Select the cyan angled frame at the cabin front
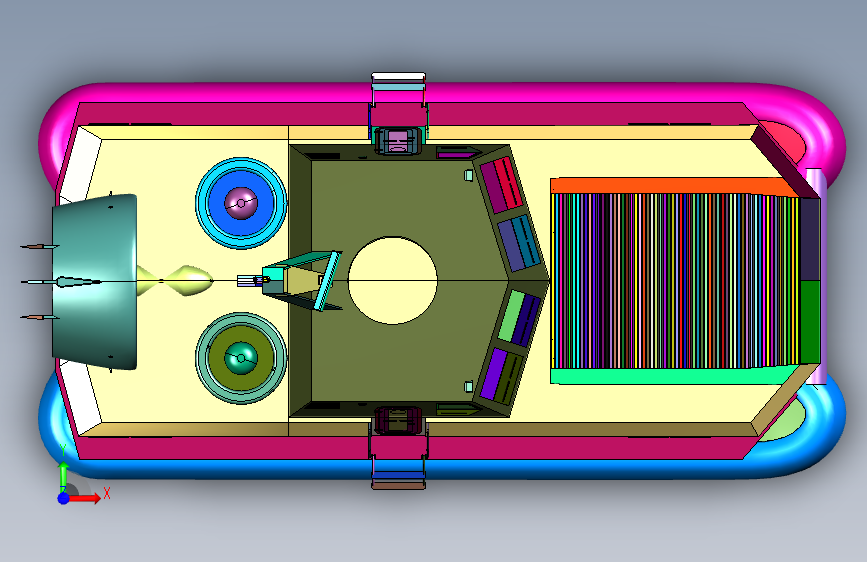867x562 pixels. point(326,280)
